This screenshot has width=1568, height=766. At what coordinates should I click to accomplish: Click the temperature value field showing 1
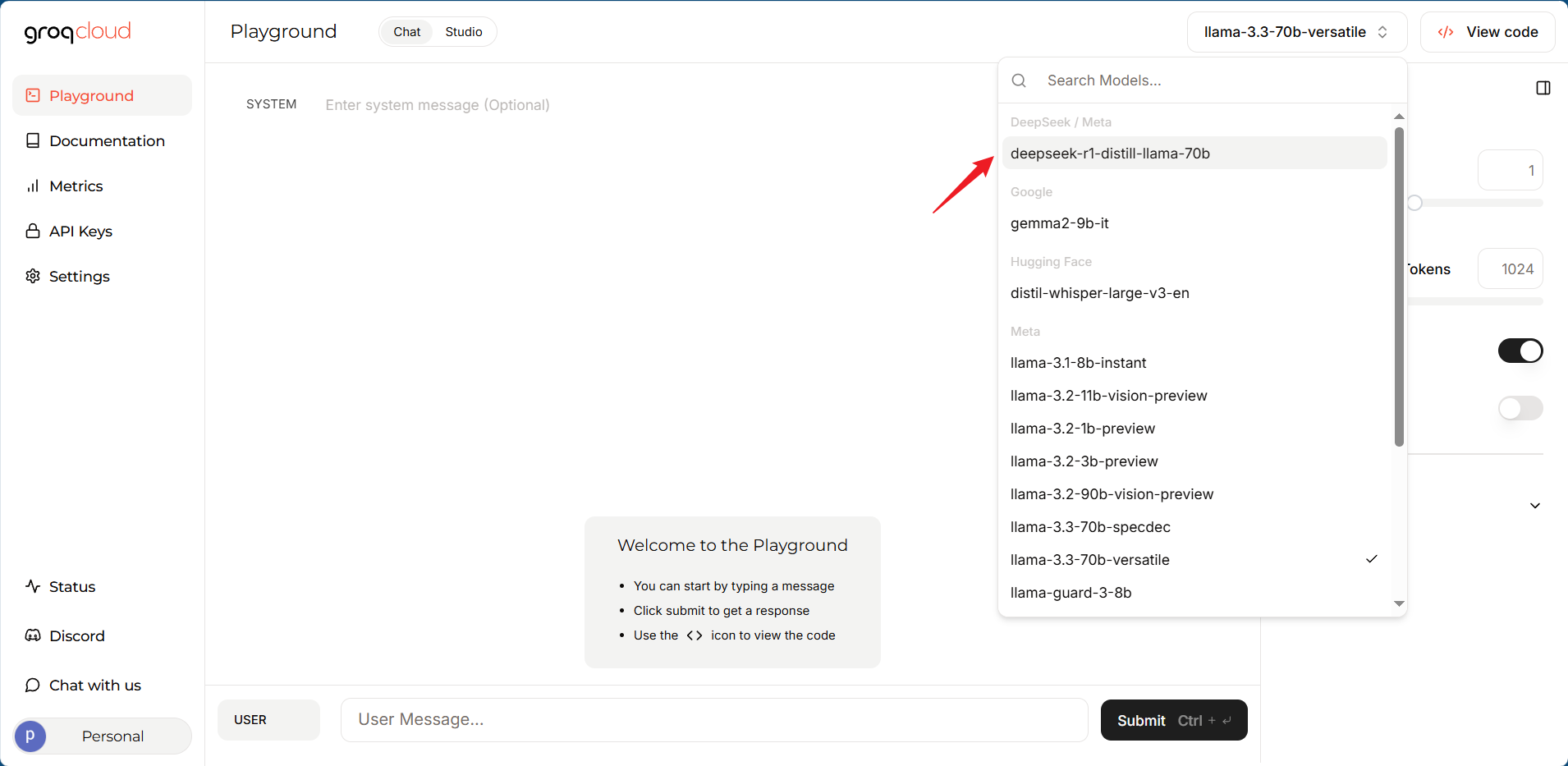pyautogui.click(x=1510, y=170)
